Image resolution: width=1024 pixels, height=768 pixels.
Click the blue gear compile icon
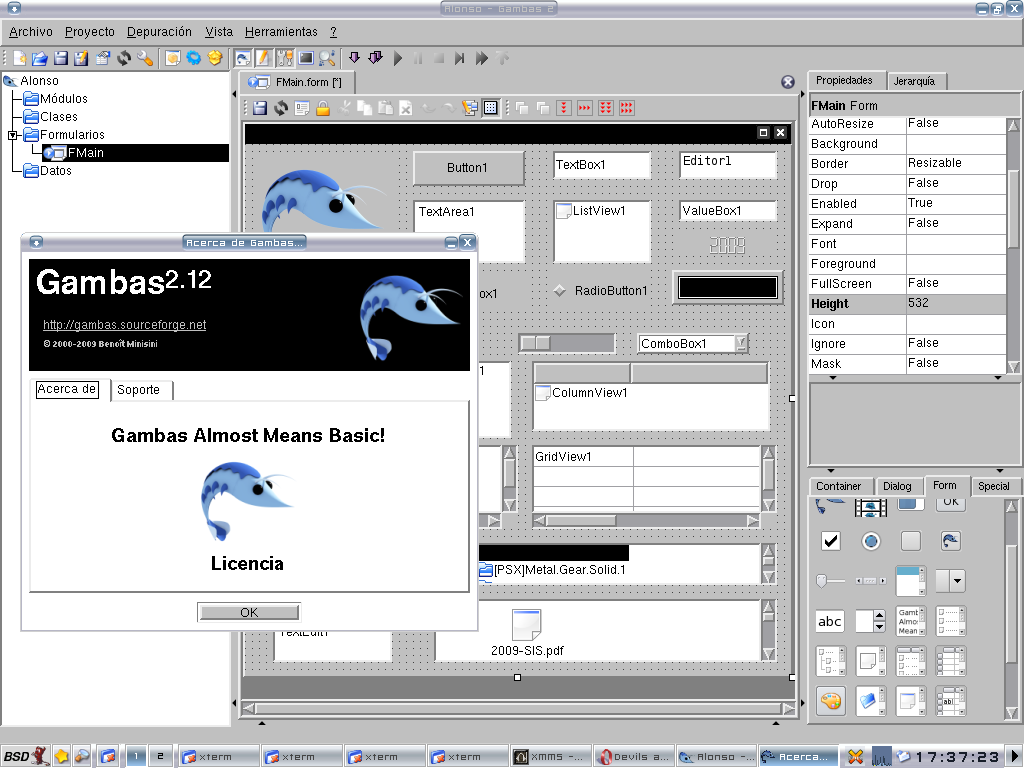coord(194,58)
